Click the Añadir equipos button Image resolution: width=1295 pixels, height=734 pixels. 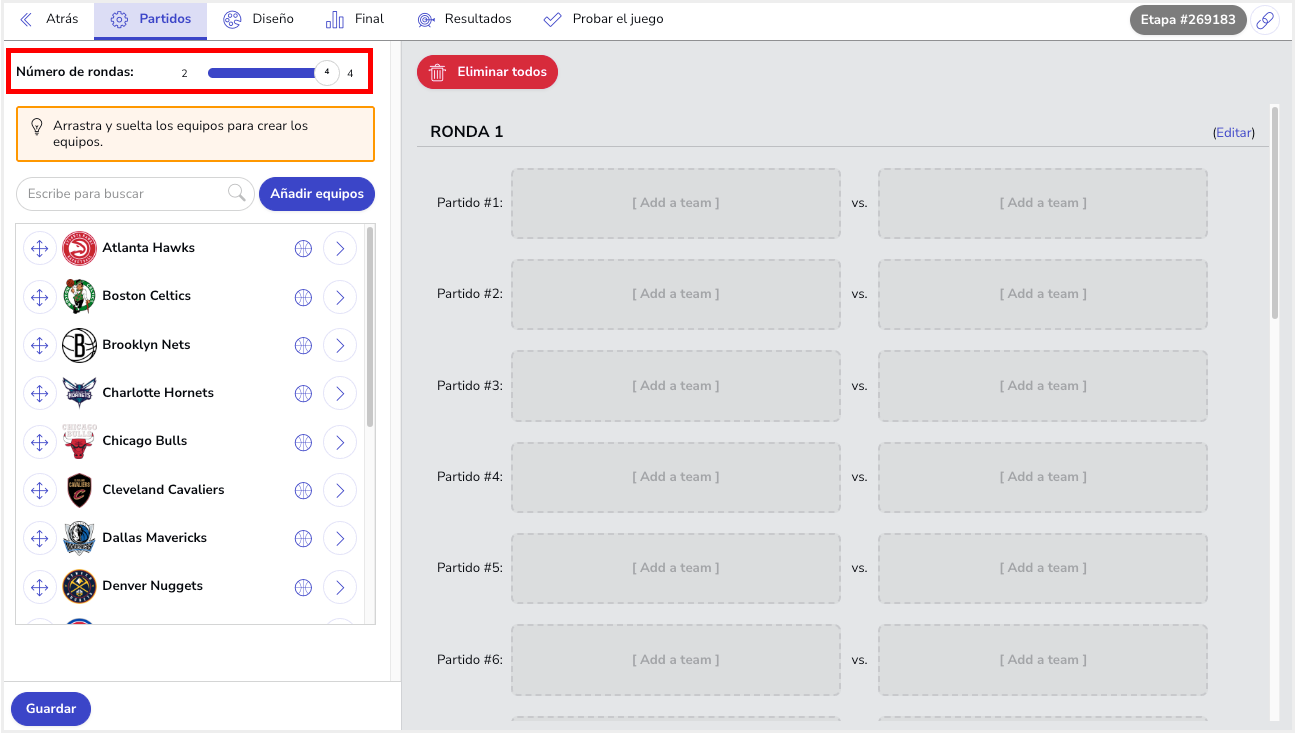click(317, 194)
